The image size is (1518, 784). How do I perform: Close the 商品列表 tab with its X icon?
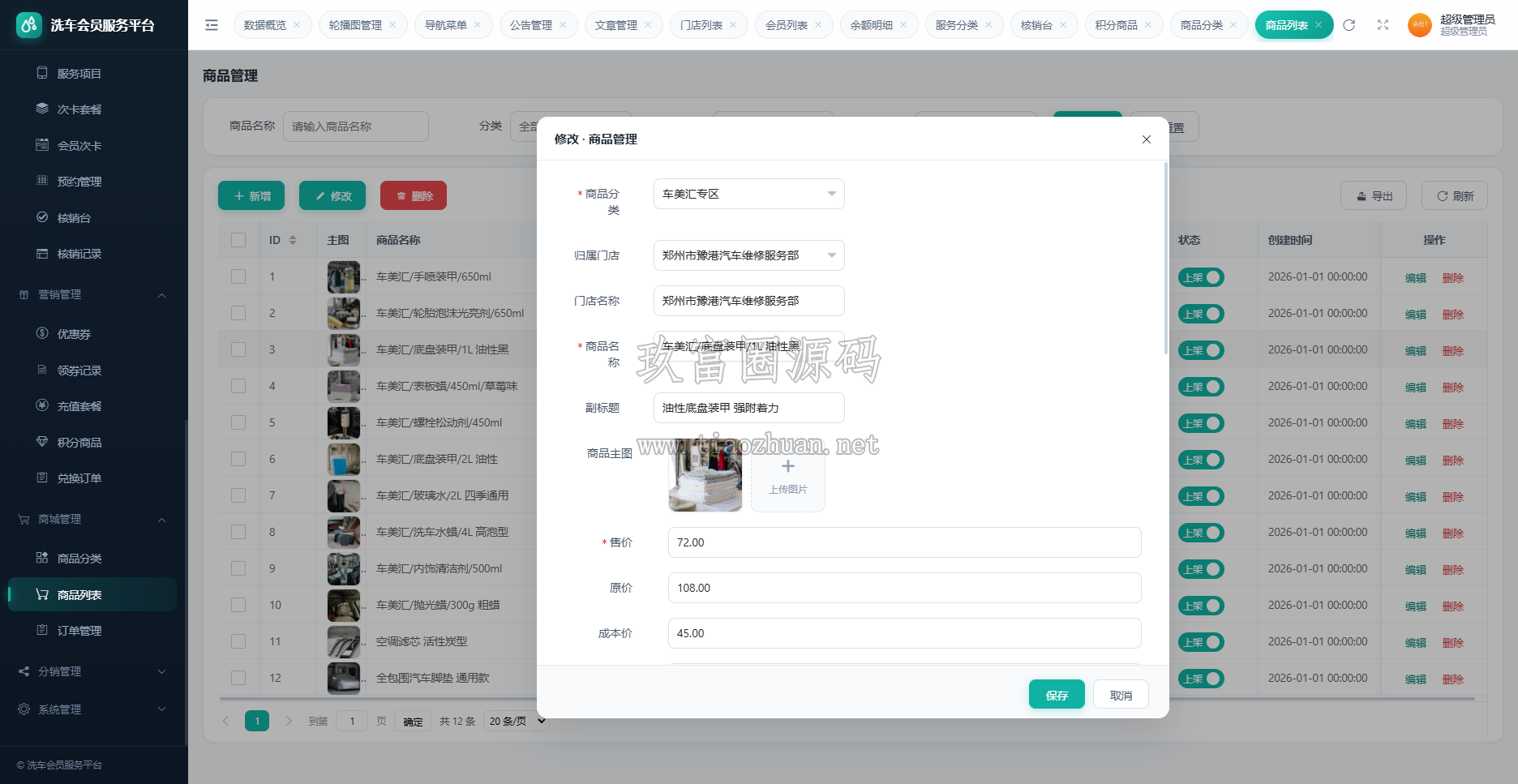click(x=1319, y=25)
